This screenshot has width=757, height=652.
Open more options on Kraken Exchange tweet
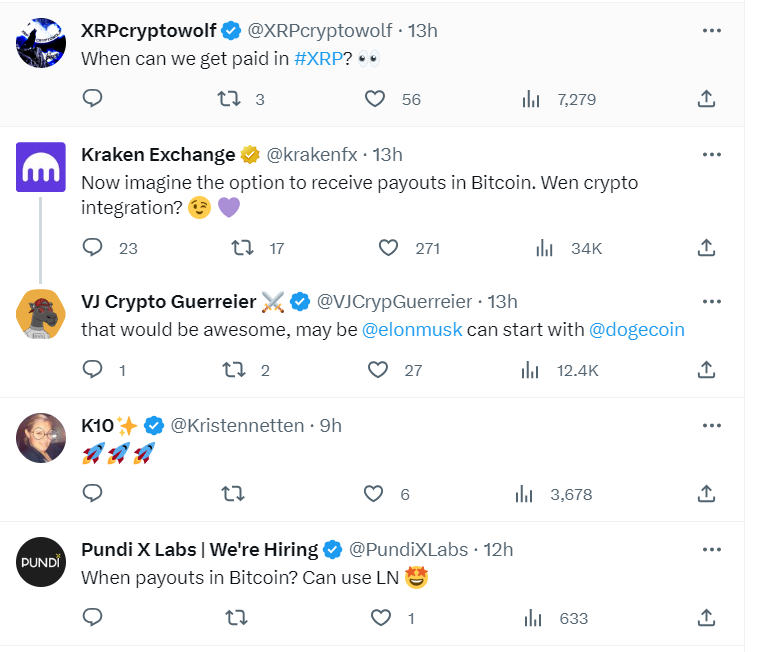(x=712, y=154)
